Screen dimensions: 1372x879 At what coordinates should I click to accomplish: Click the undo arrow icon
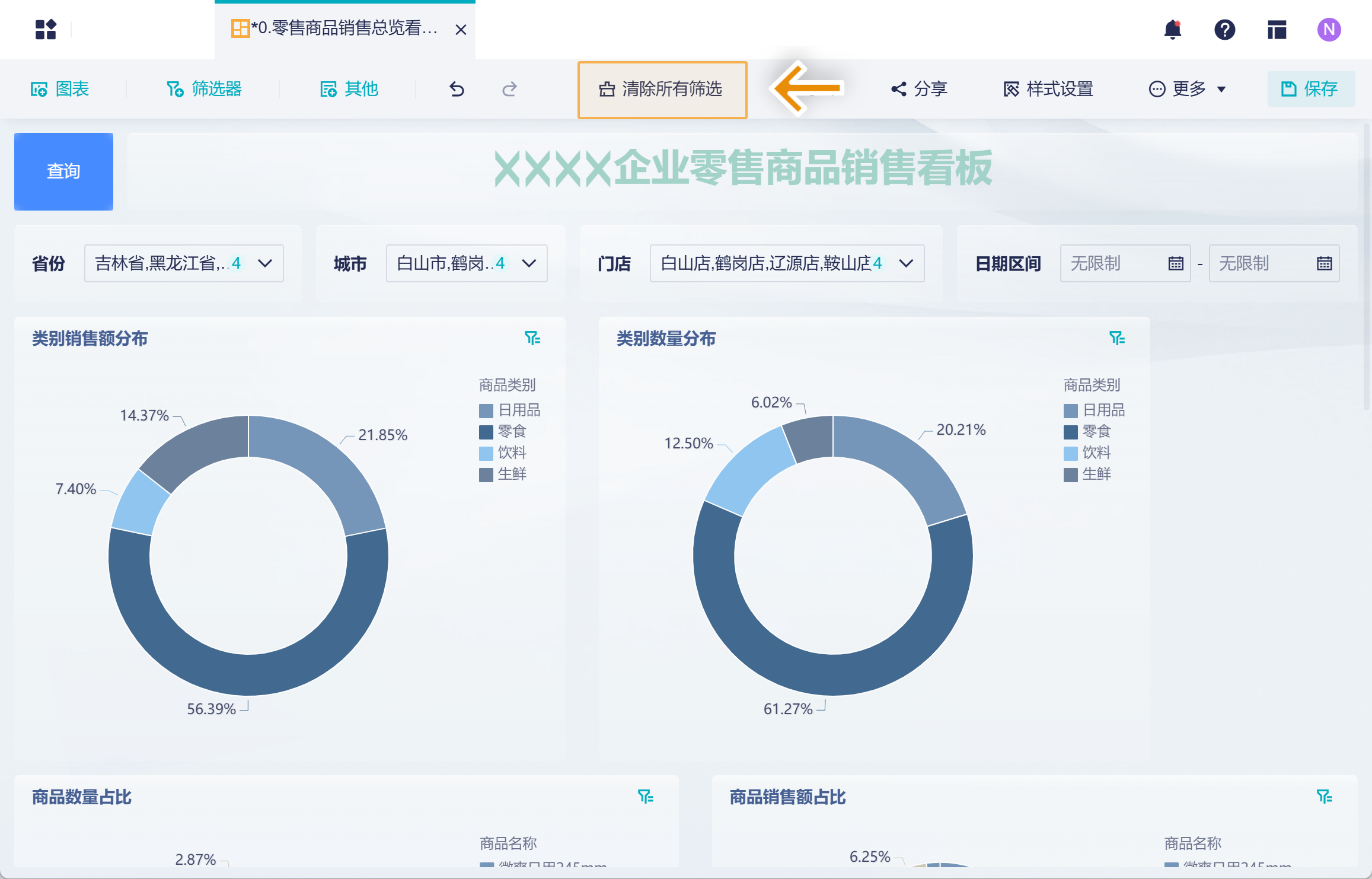click(x=457, y=89)
